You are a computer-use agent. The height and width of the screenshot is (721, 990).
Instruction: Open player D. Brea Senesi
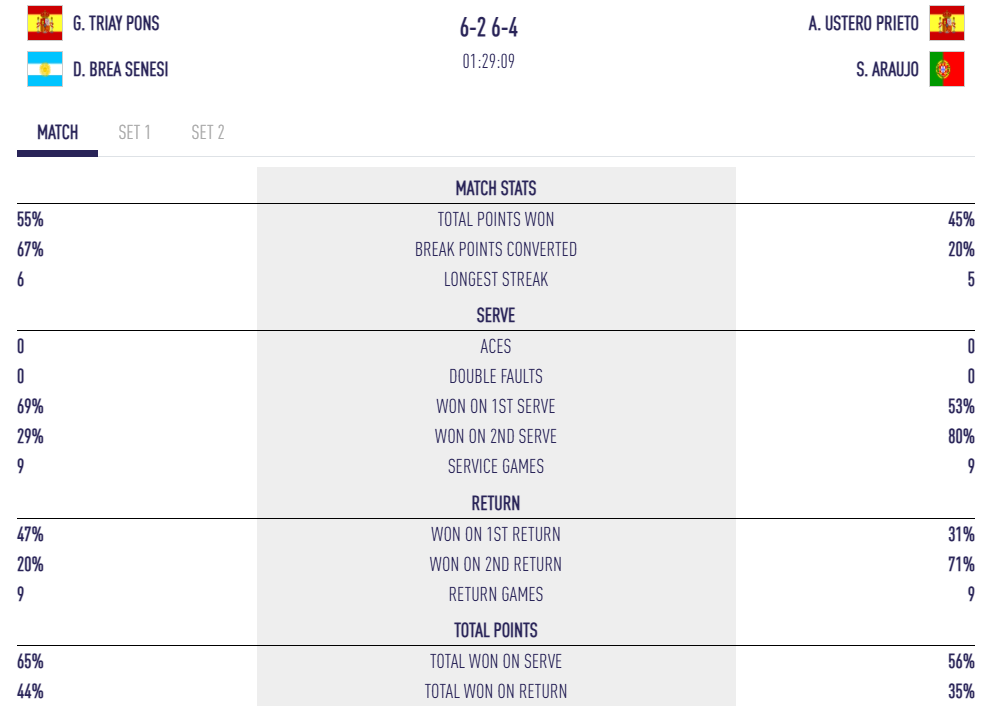121,70
